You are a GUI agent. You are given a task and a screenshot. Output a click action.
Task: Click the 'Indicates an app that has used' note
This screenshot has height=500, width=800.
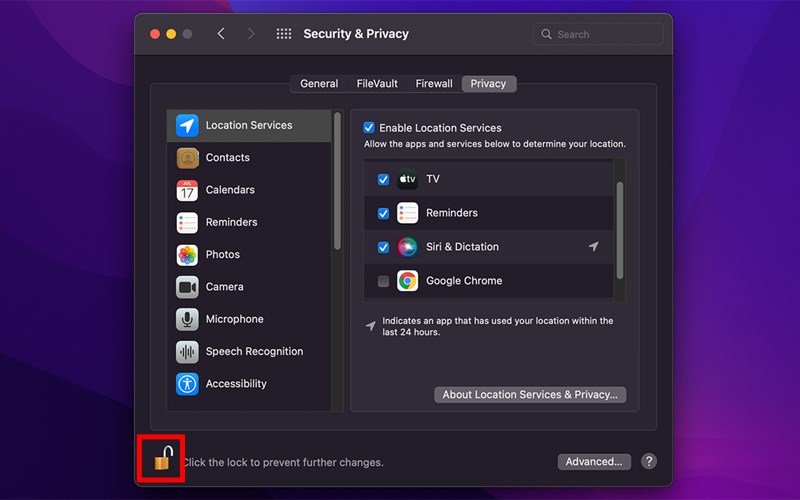click(498, 327)
